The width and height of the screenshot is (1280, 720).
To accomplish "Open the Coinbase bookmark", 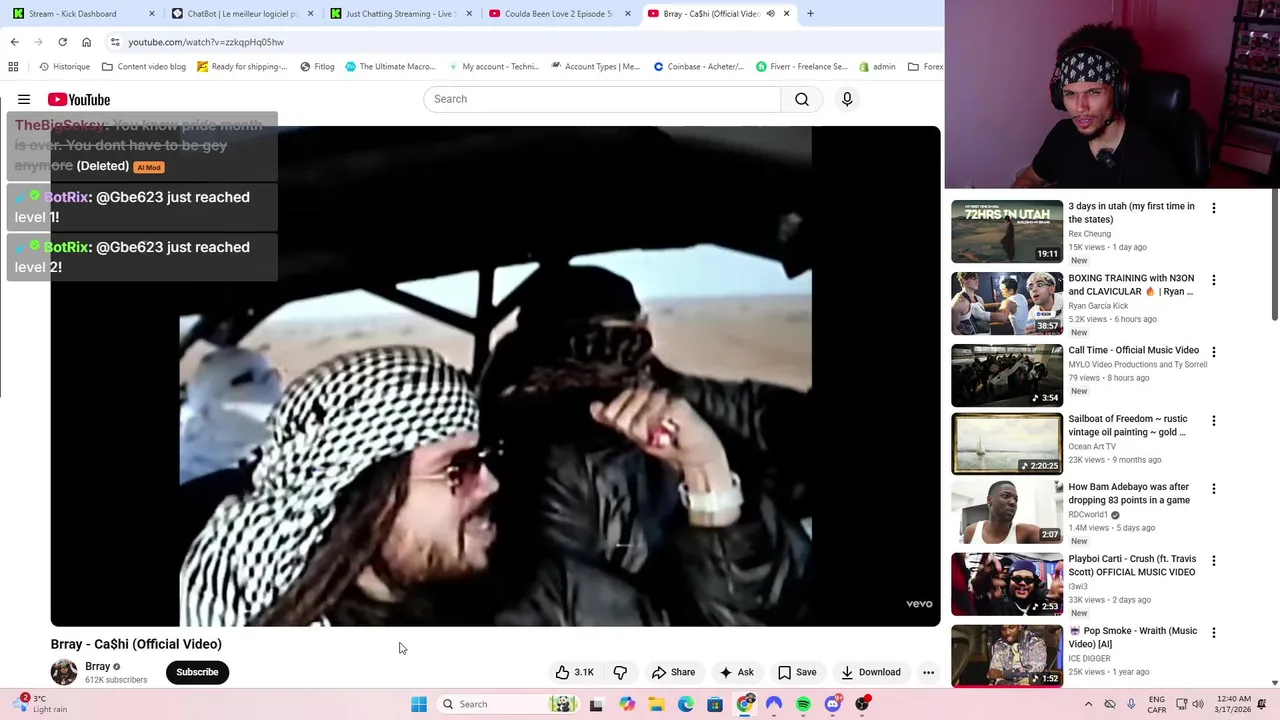I will coord(698,67).
